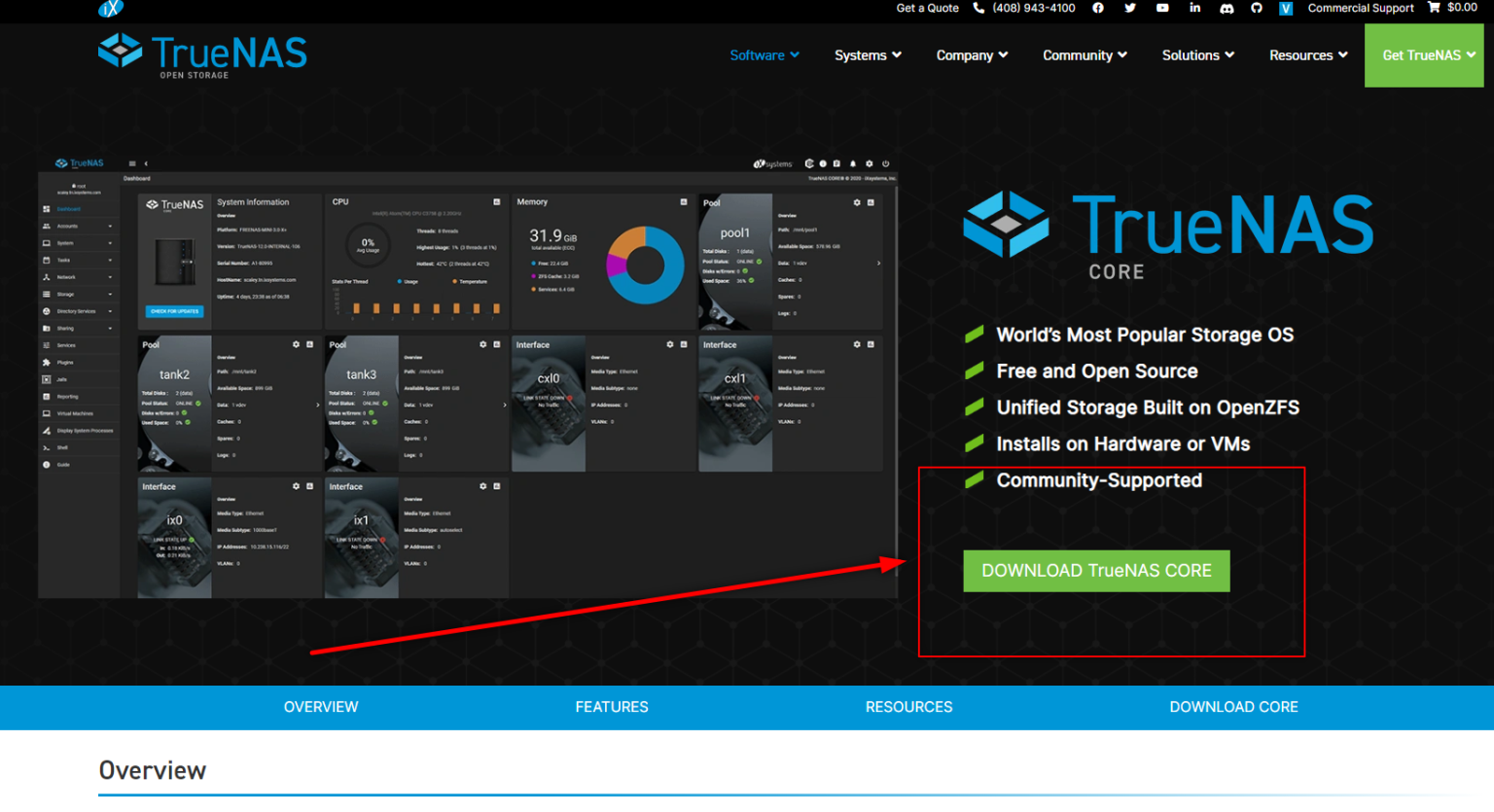1494x812 pixels.
Task: Visit TrueNAS on GitHub
Action: pos(1257,8)
